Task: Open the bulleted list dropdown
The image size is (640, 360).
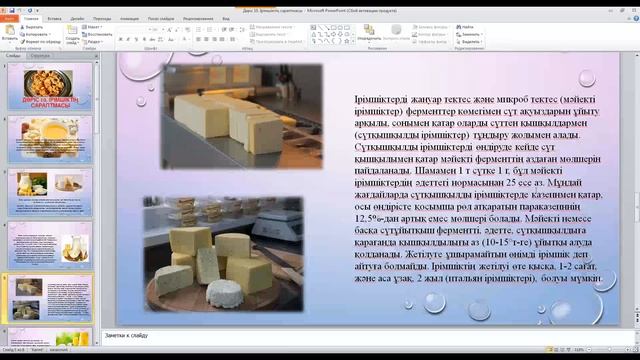Action: pos(199,29)
